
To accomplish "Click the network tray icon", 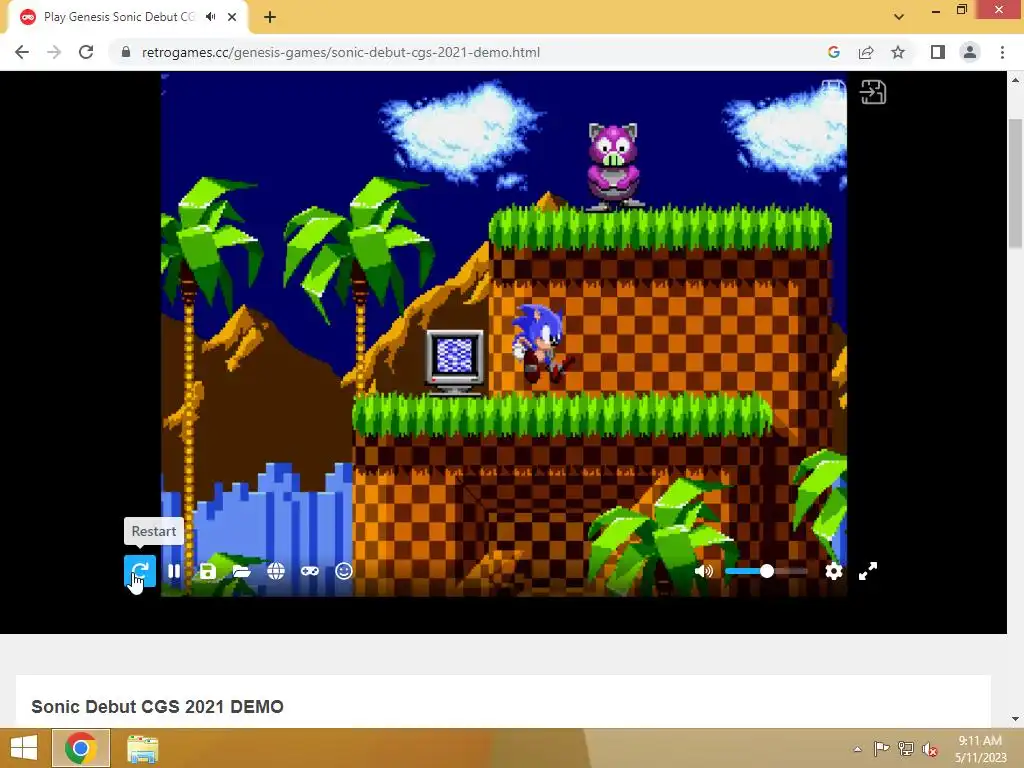I will pyautogui.click(x=905, y=748).
